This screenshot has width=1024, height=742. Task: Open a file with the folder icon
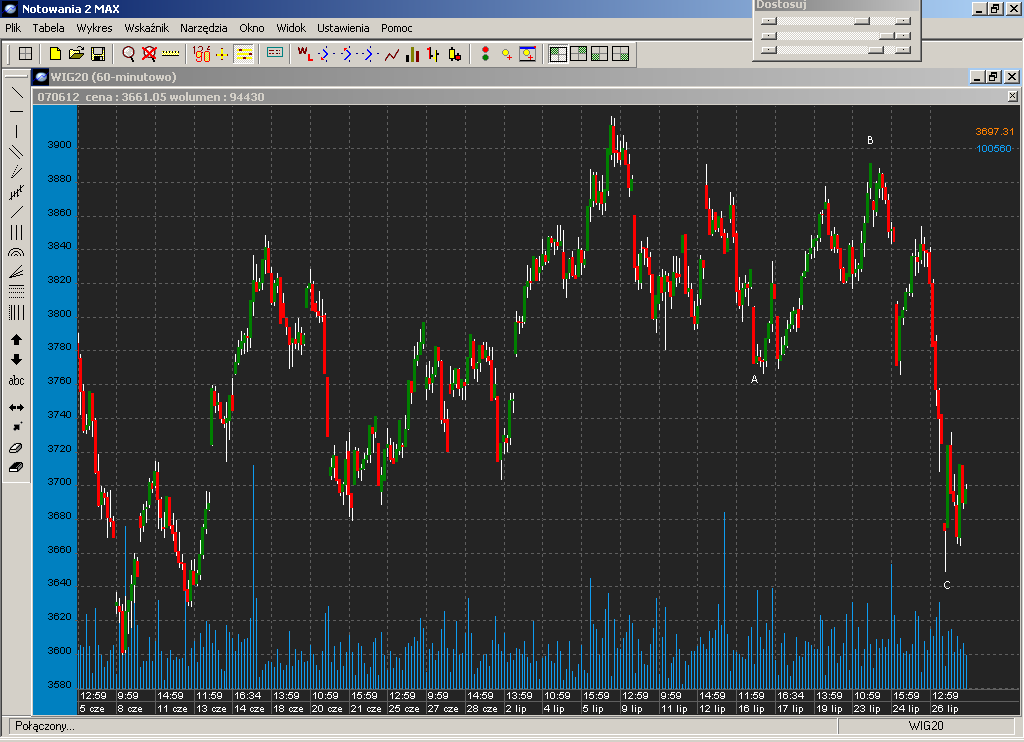click(76, 54)
